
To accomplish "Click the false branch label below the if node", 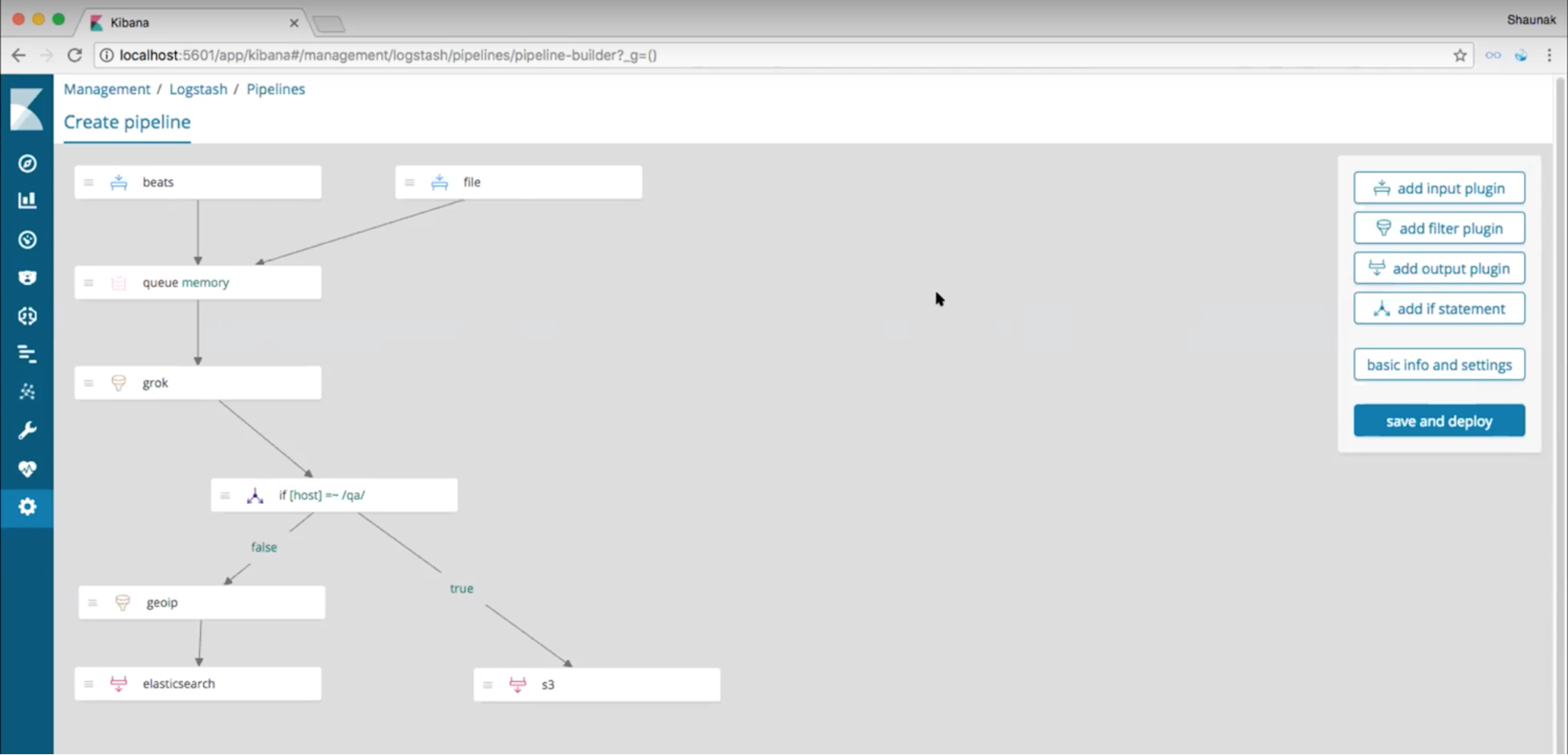I will pos(264,547).
